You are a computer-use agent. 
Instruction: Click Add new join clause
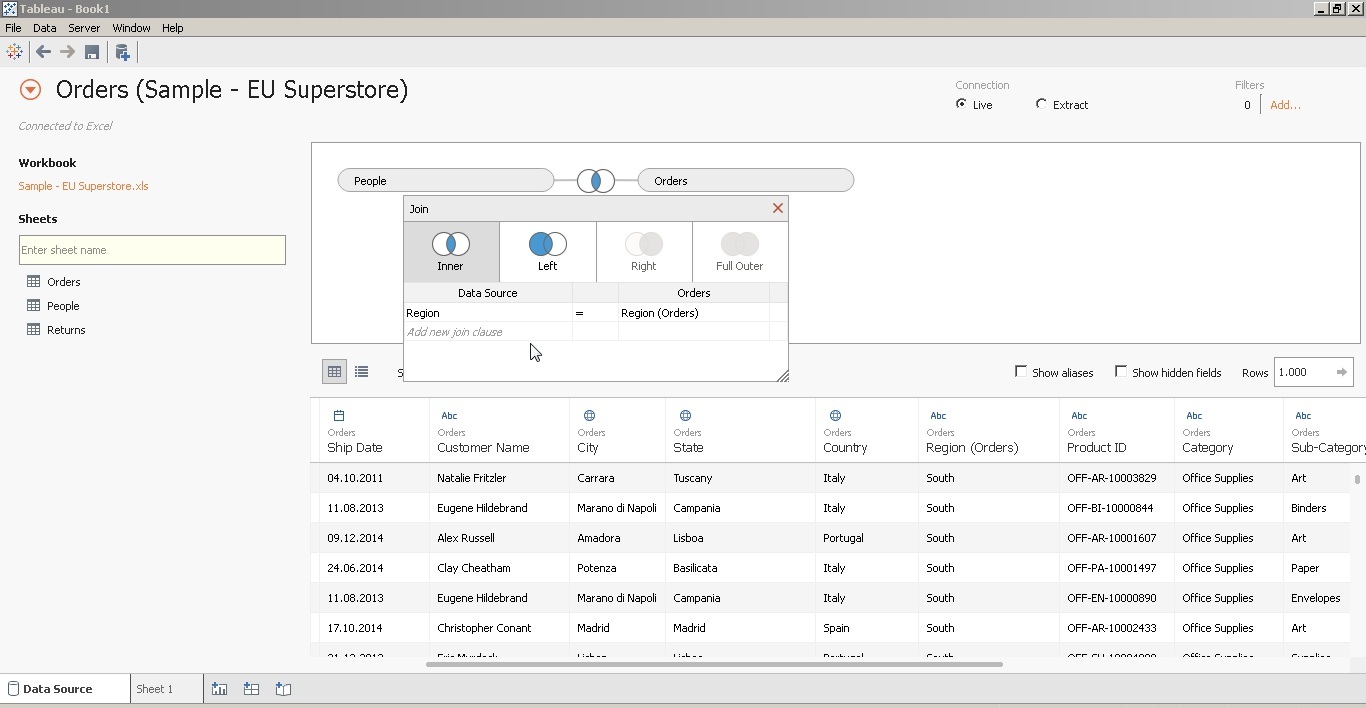[x=455, y=332]
